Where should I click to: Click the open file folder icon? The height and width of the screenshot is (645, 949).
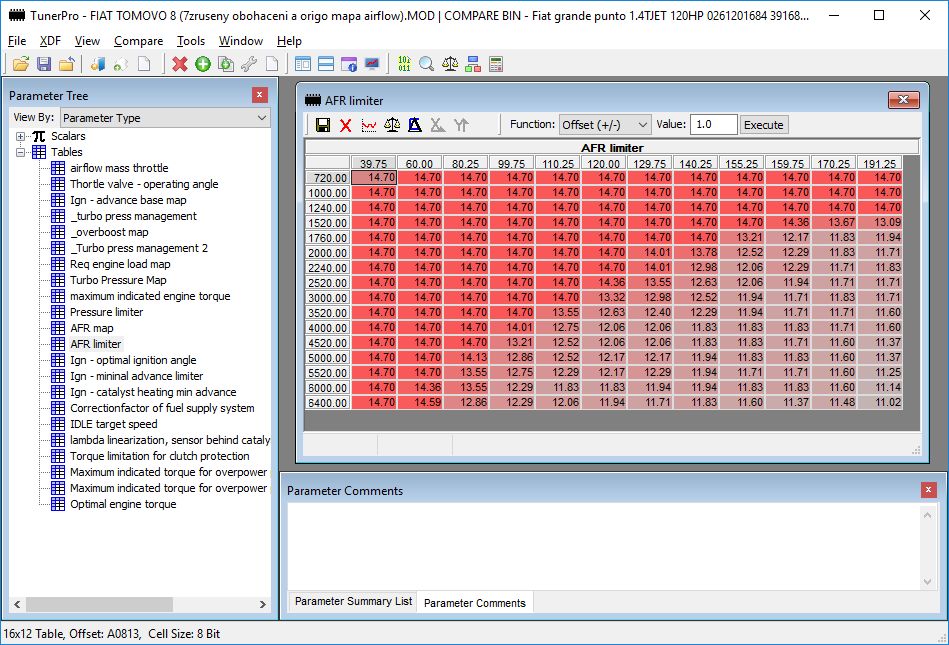pos(20,64)
